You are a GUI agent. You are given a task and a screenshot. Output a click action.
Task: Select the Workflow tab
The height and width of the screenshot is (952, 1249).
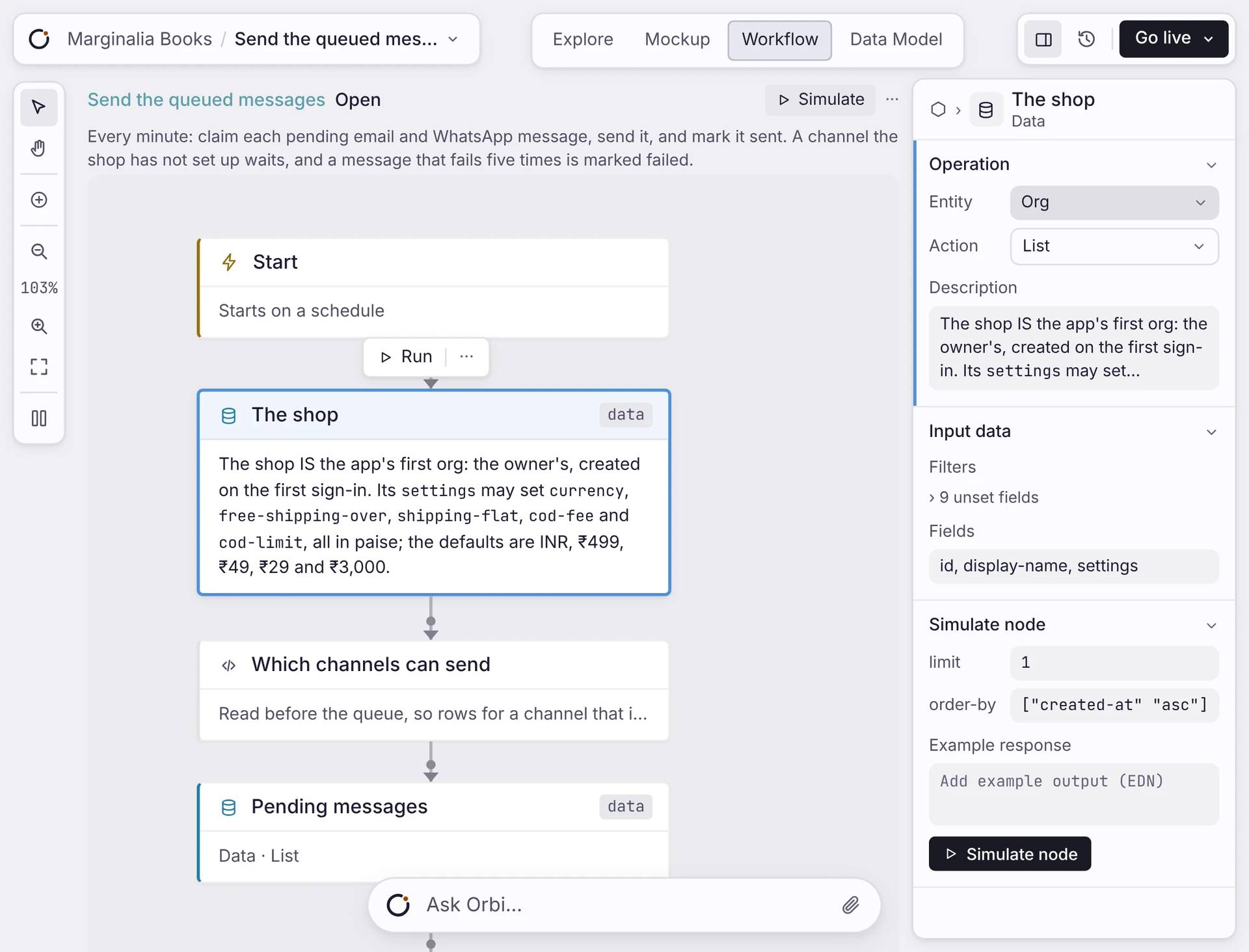coord(779,39)
